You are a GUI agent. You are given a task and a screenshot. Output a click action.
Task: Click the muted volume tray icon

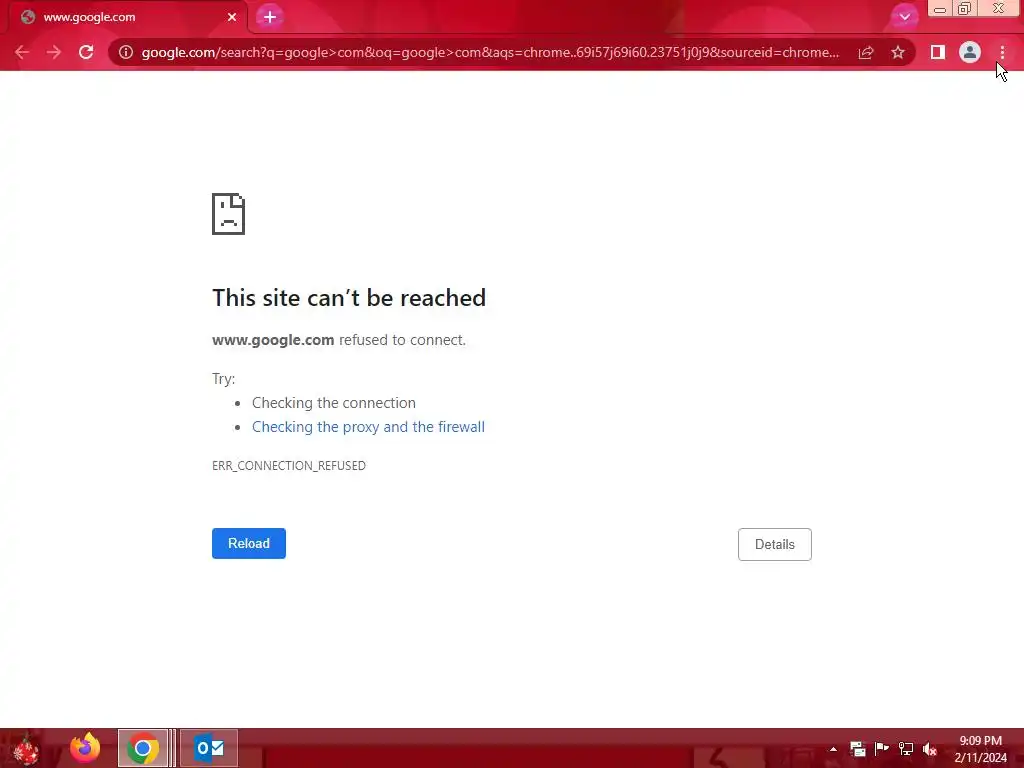[930, 749]
